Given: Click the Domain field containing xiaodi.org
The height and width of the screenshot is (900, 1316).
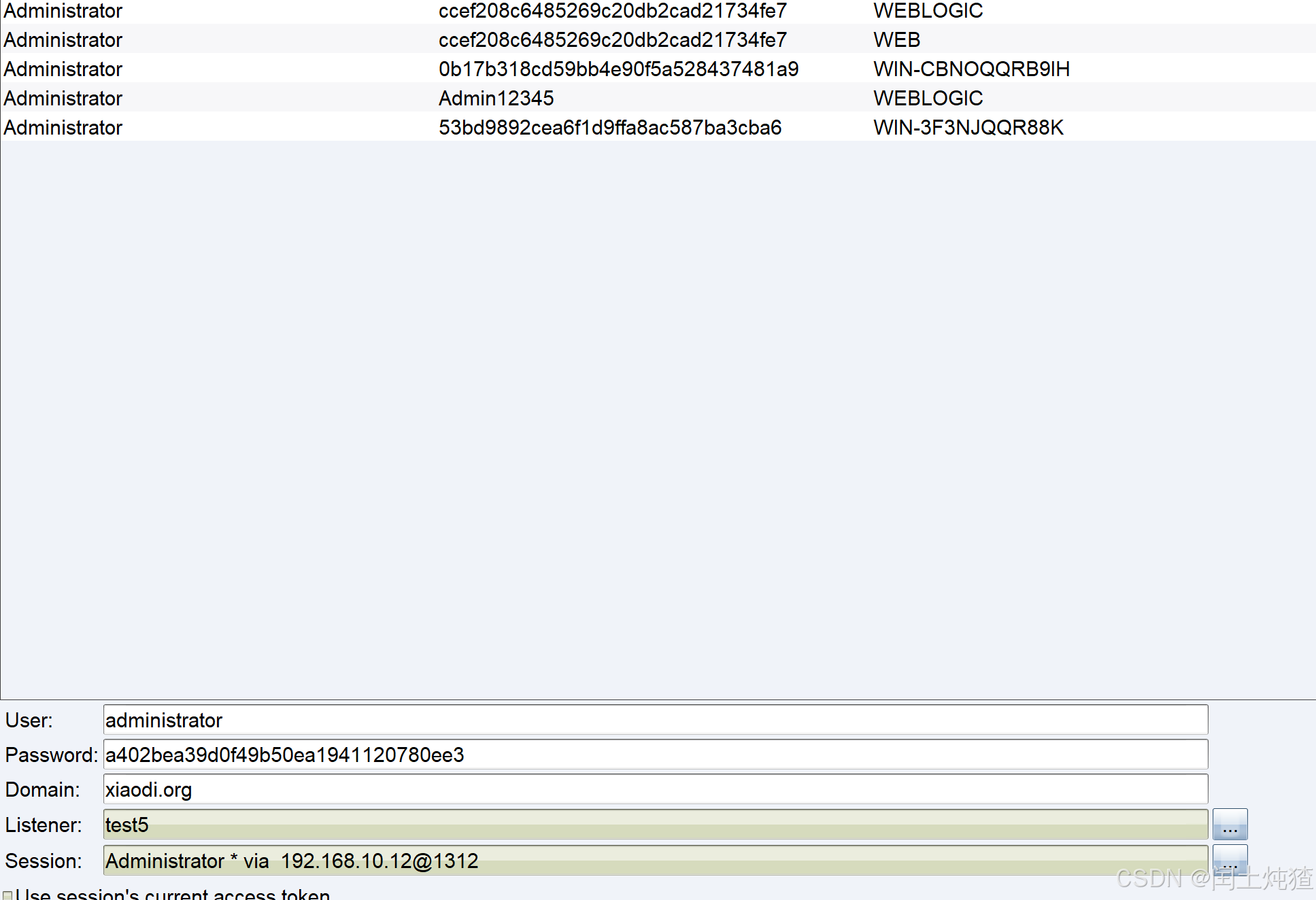Looking at the screenshot, I should [655, 789].
